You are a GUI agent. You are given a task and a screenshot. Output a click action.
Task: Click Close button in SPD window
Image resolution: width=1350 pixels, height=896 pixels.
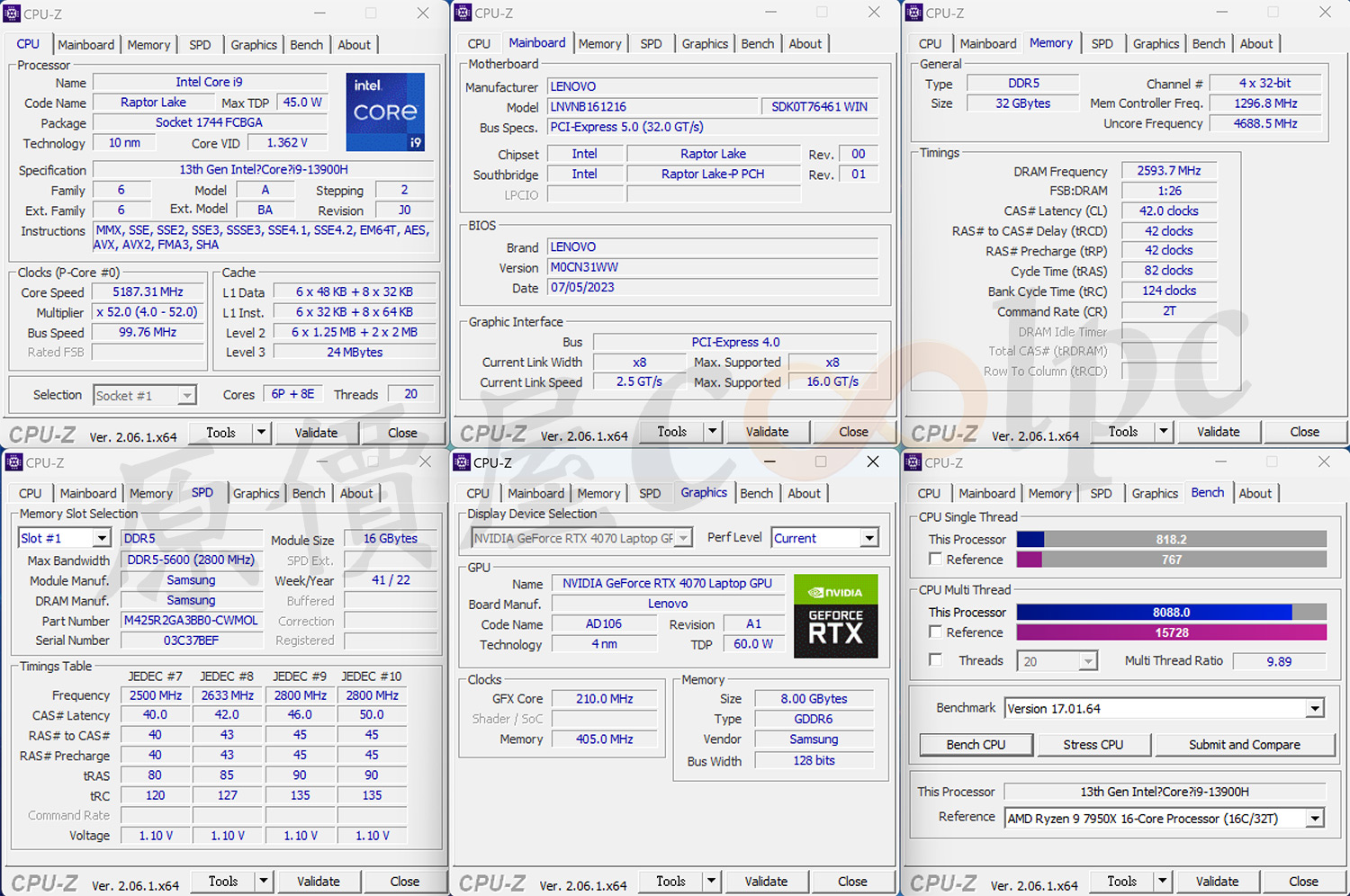[x=404, y=882]
